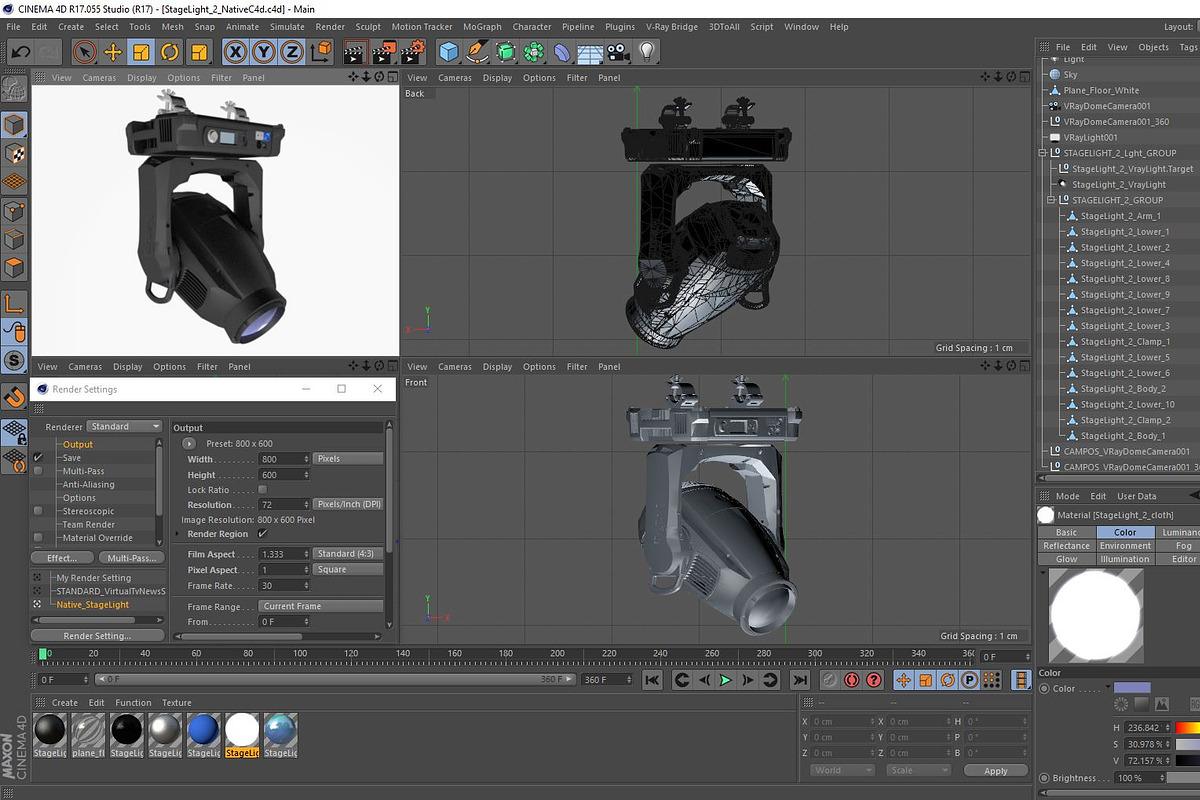Open the MoGraph menu
The image size is (1200, 800).
coord(482,27)
